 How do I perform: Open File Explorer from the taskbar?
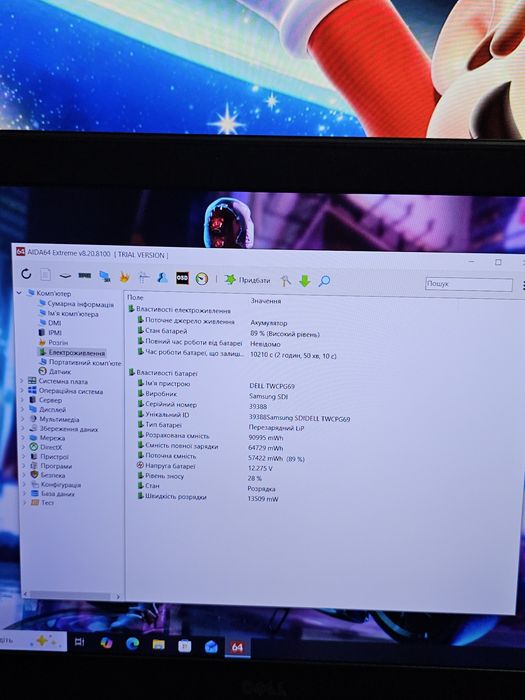tap(158, 645)
